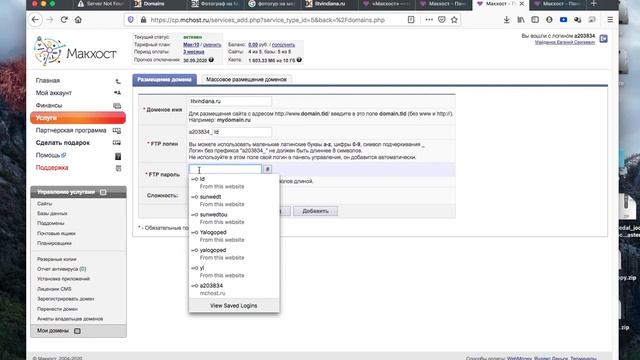Click View Saved Logins
This screenshot has width=640, height=360.
[x=234, y=305]
